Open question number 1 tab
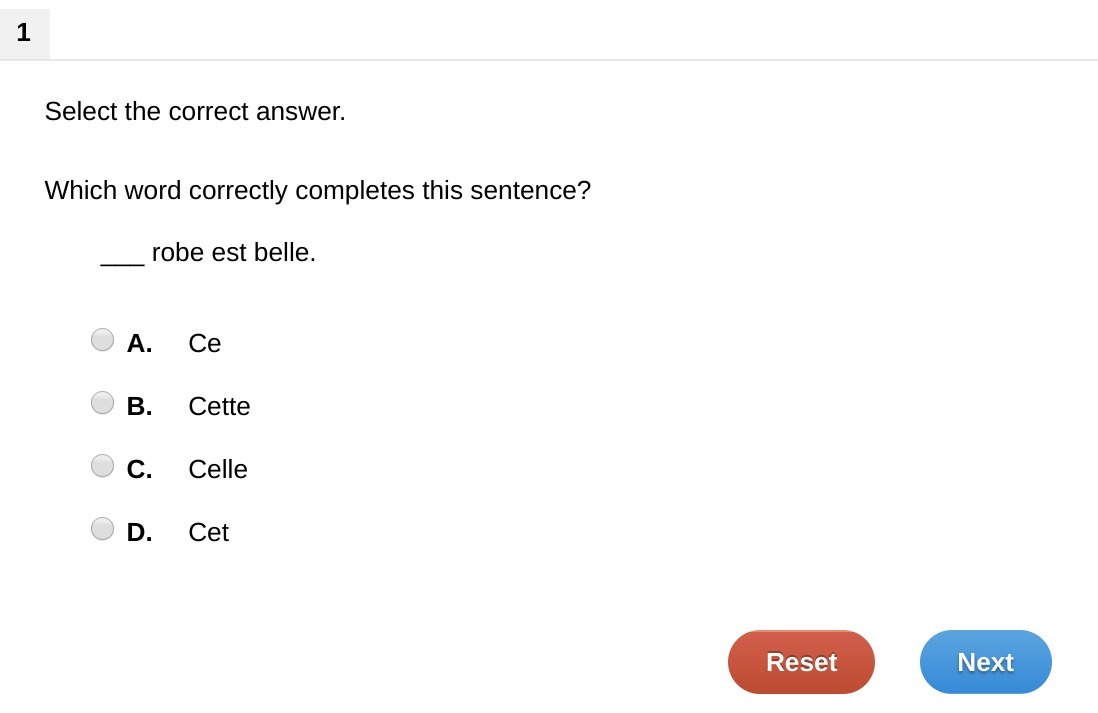Viewport: 1098px width, 713px height. tap(24, 33)
